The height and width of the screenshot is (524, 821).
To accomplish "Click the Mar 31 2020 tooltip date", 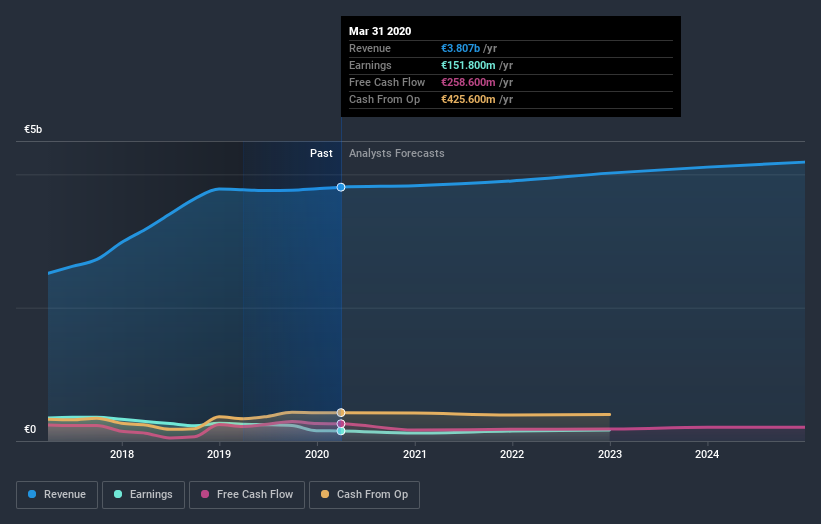I will click(x=380, y=31).
